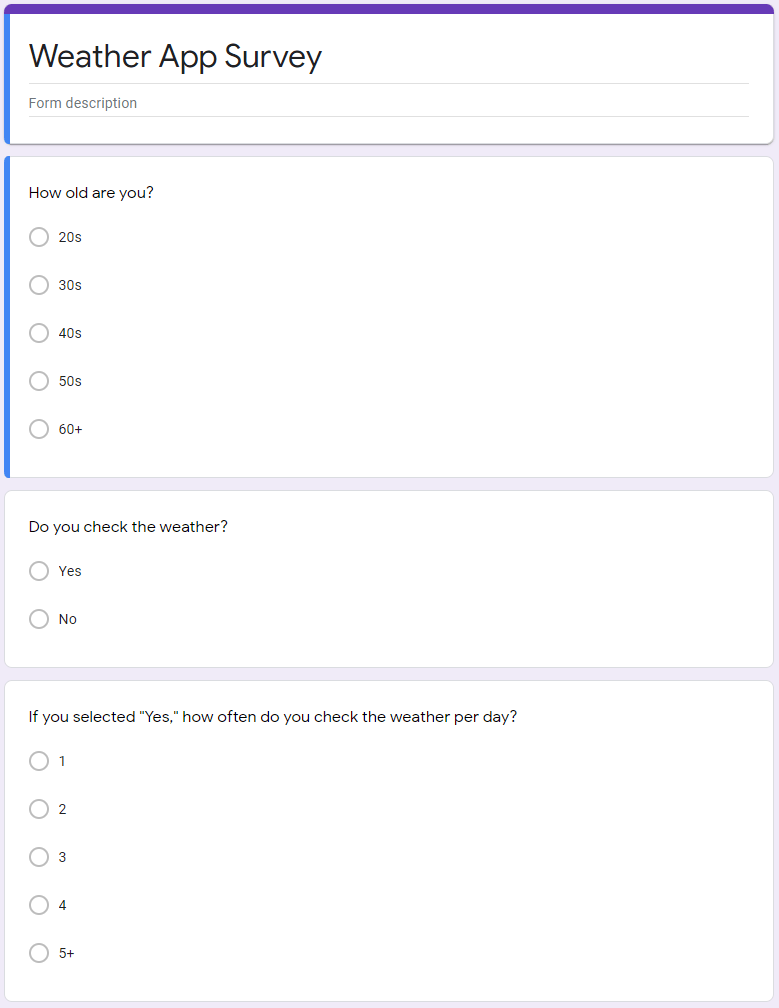Edit the 'Yes' option label text
Screen dimensions: 779x1008
tap(70, 571)
